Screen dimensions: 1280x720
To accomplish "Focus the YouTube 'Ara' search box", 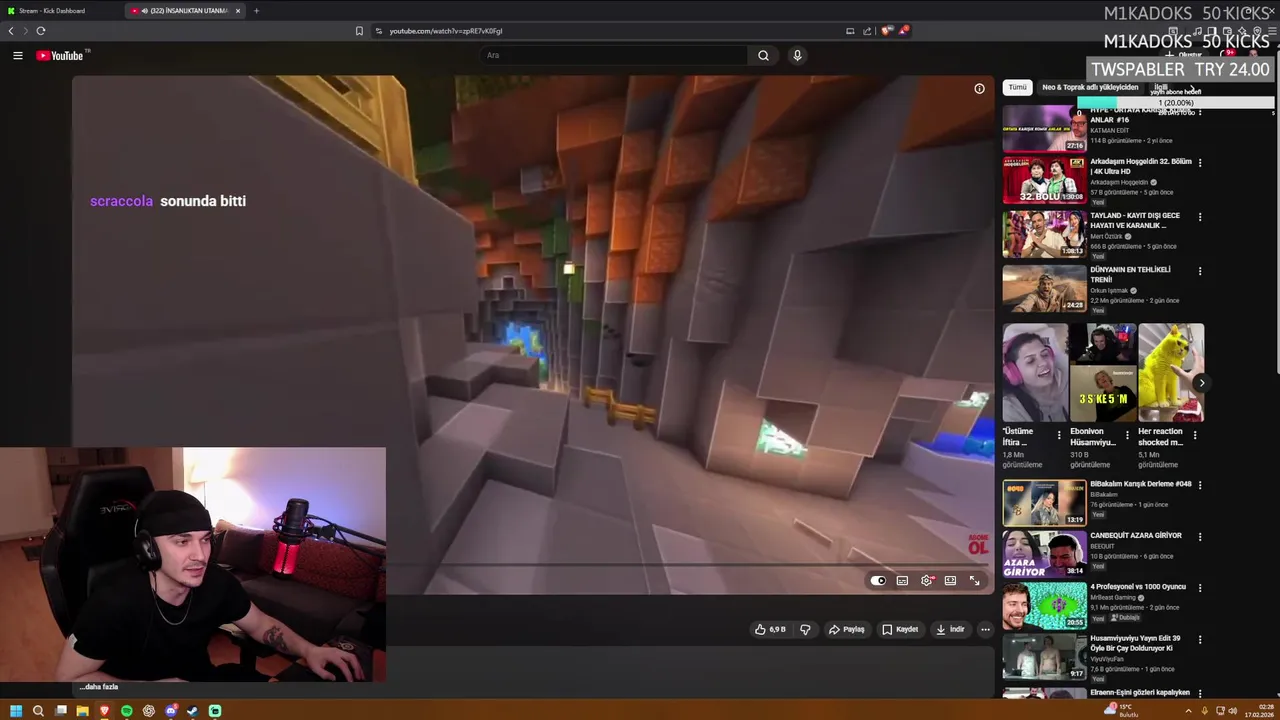I will click(x=612, y=55).
